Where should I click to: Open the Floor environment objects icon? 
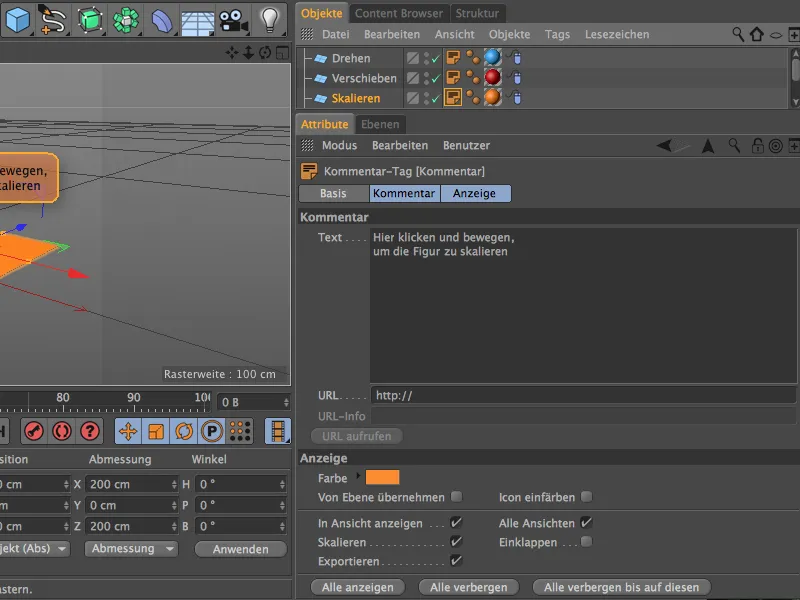point(197,22)
